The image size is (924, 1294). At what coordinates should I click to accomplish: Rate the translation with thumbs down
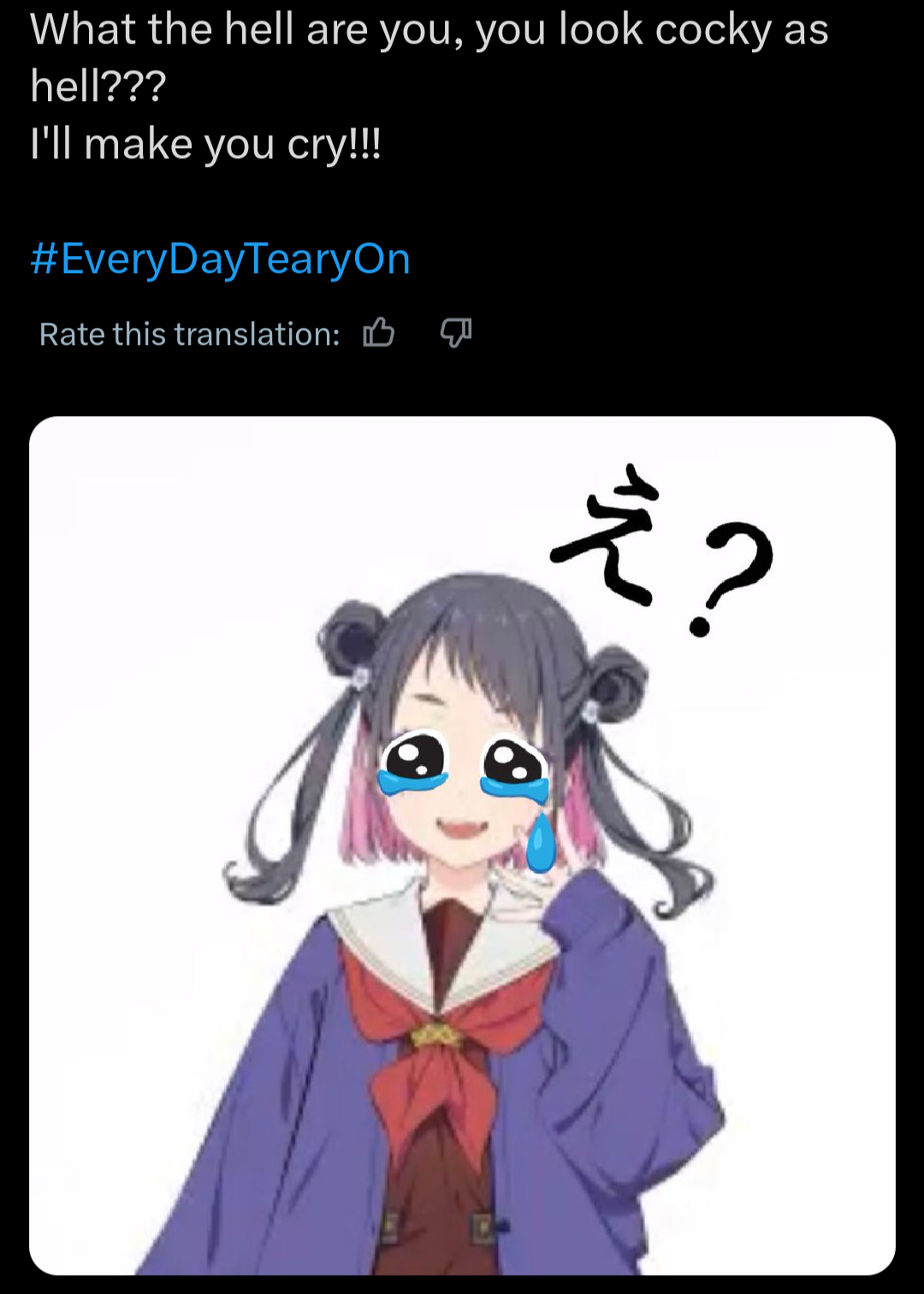pyautogui.click(x=456, y=333)
